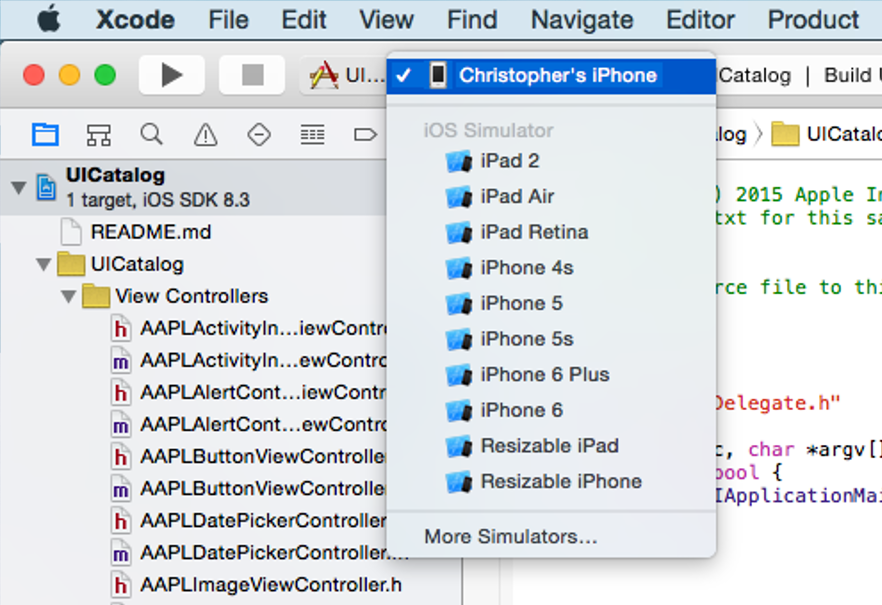Select Christopher's iPhone as destination
Image resolution: width=882 pixels, height=605 pixels.
551,75
